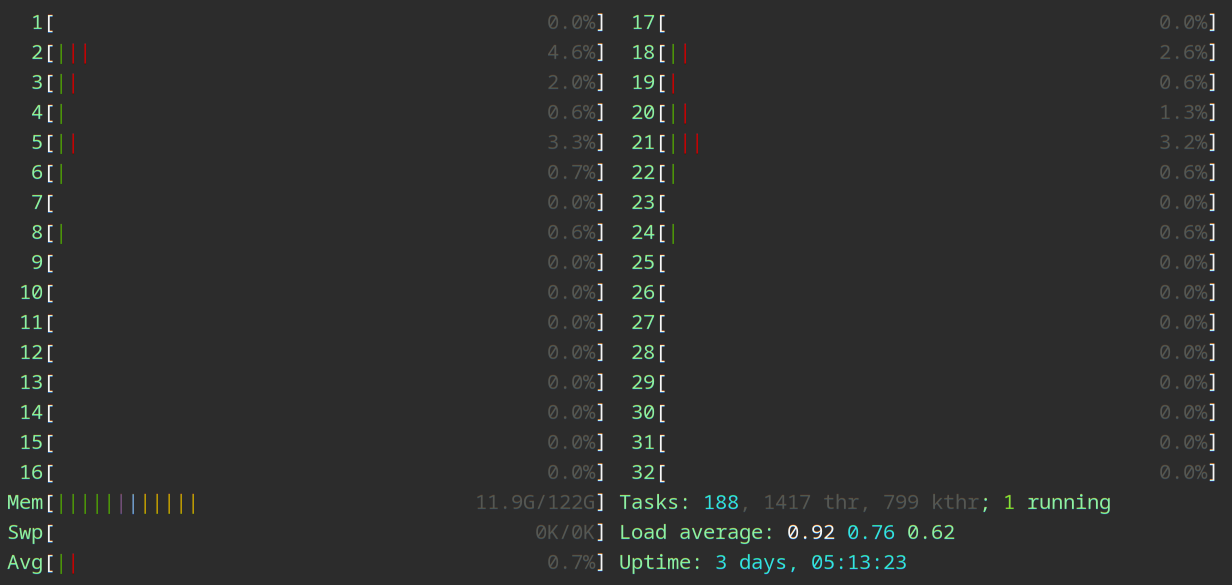Screen dimensions: 1232x585
Task: Click the CPU 17 core label
Action: (643, 23)
